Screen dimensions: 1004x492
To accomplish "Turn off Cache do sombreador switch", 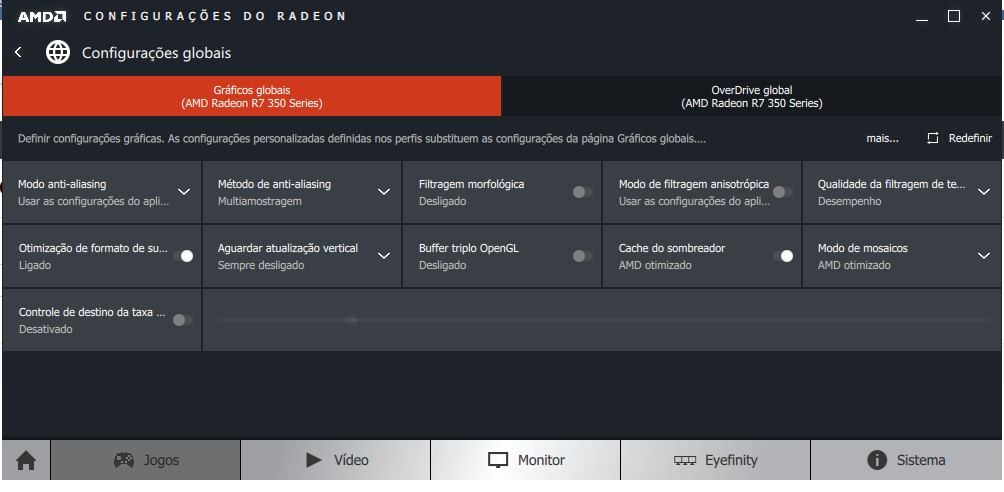I will coord(782,256).
